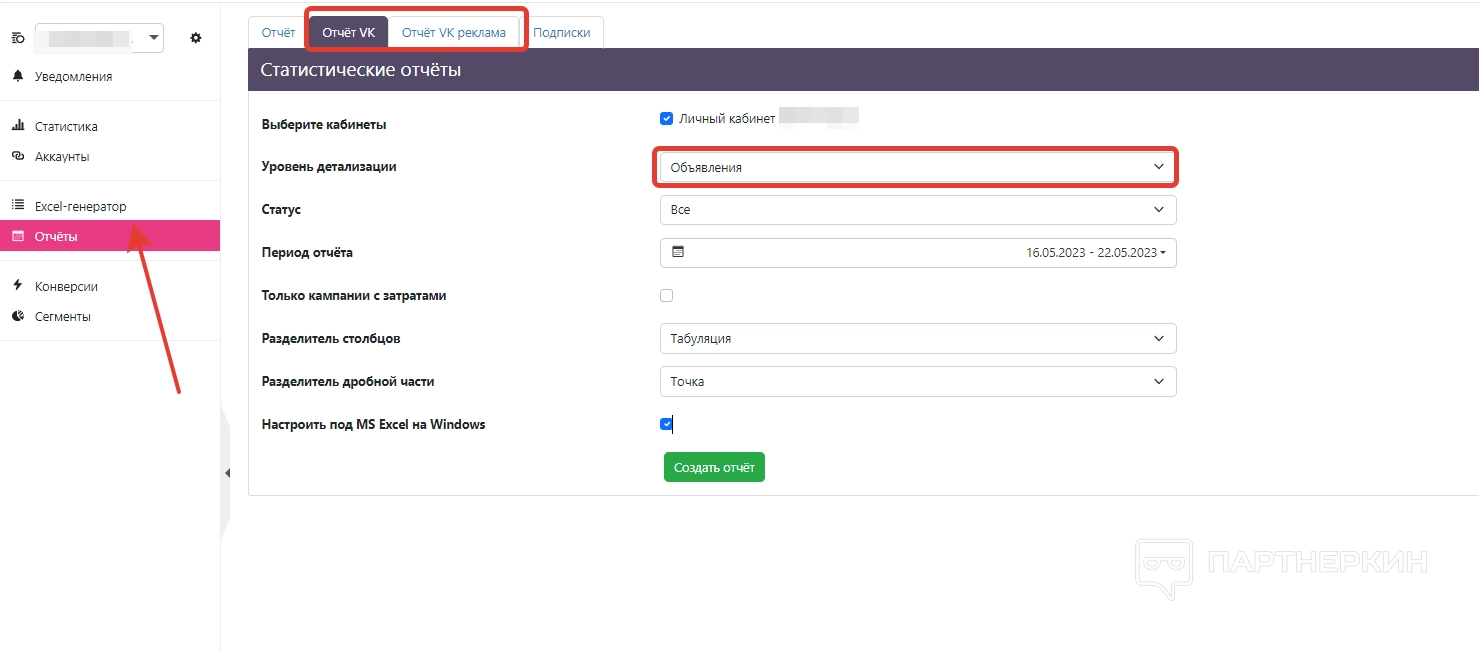Uncheck the Личный кабинет checkbox
Viewport: 1479px width, 653px height.
667,118
